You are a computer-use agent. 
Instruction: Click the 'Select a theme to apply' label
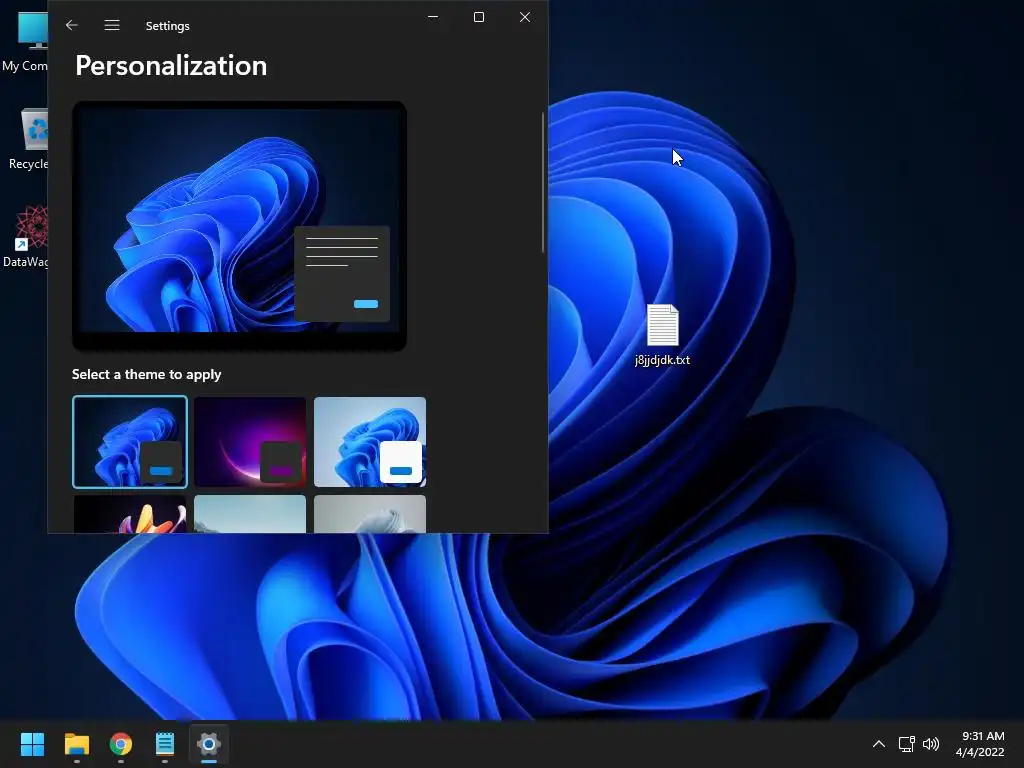pyautogui.click(x=146, y=374)
